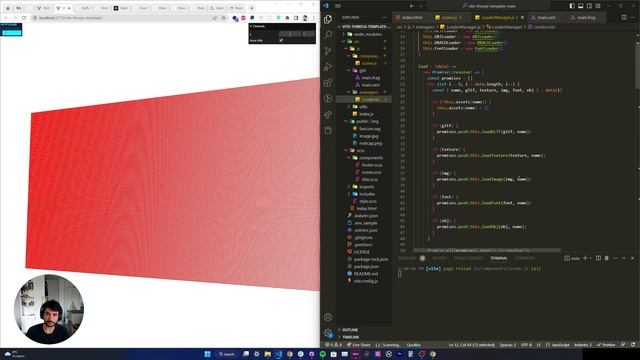Screen dimensions: 640x360
Task: Close the terminal panel
Action: point(632,258)
